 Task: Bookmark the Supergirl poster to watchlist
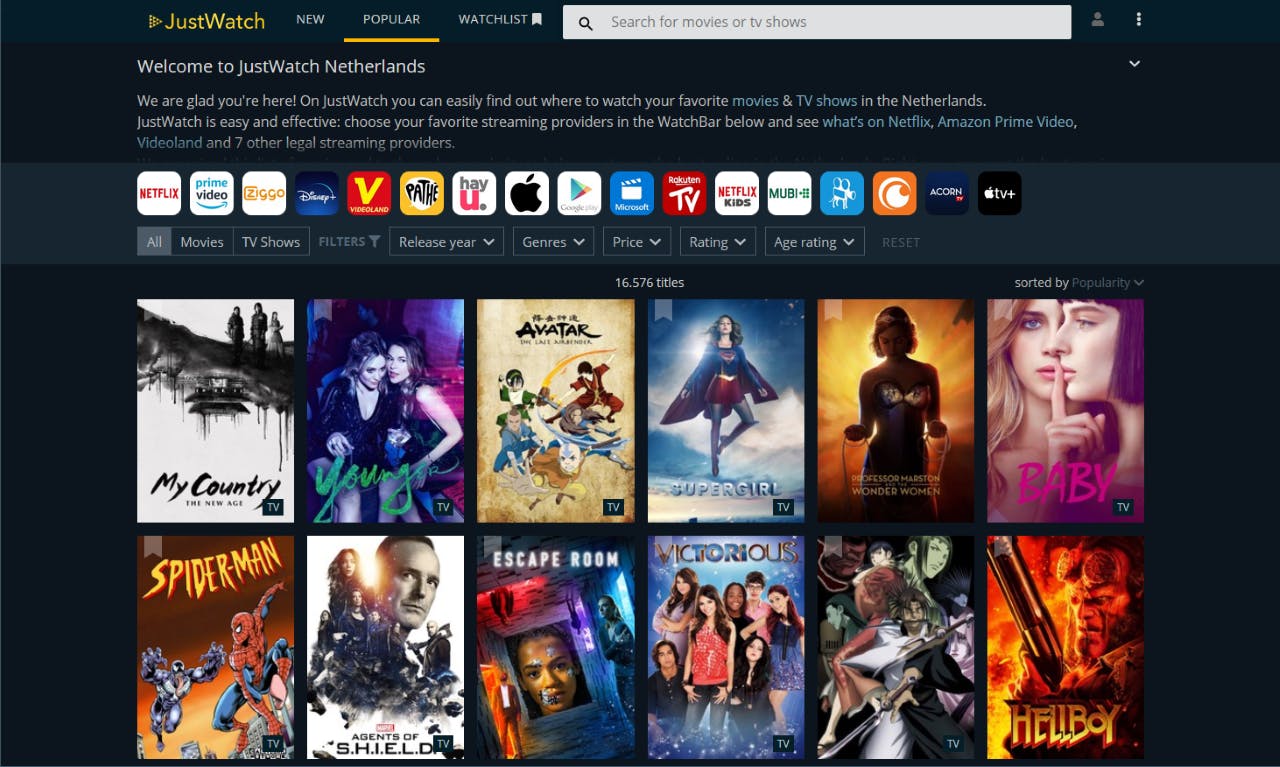(x=663, y=309)
